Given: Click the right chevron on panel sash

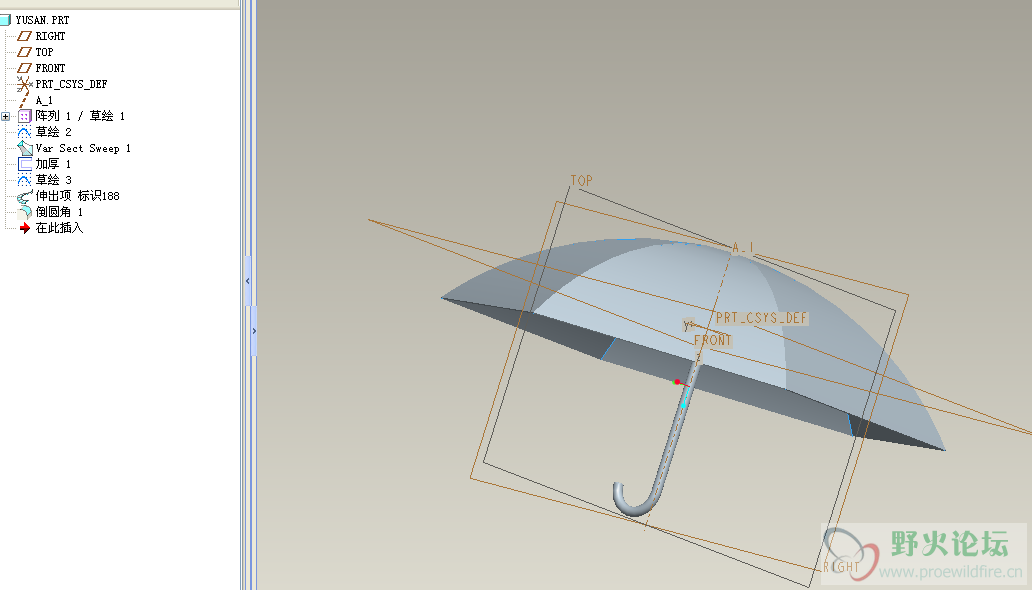Looking at the screenshot, I should [x=254, y=331].
